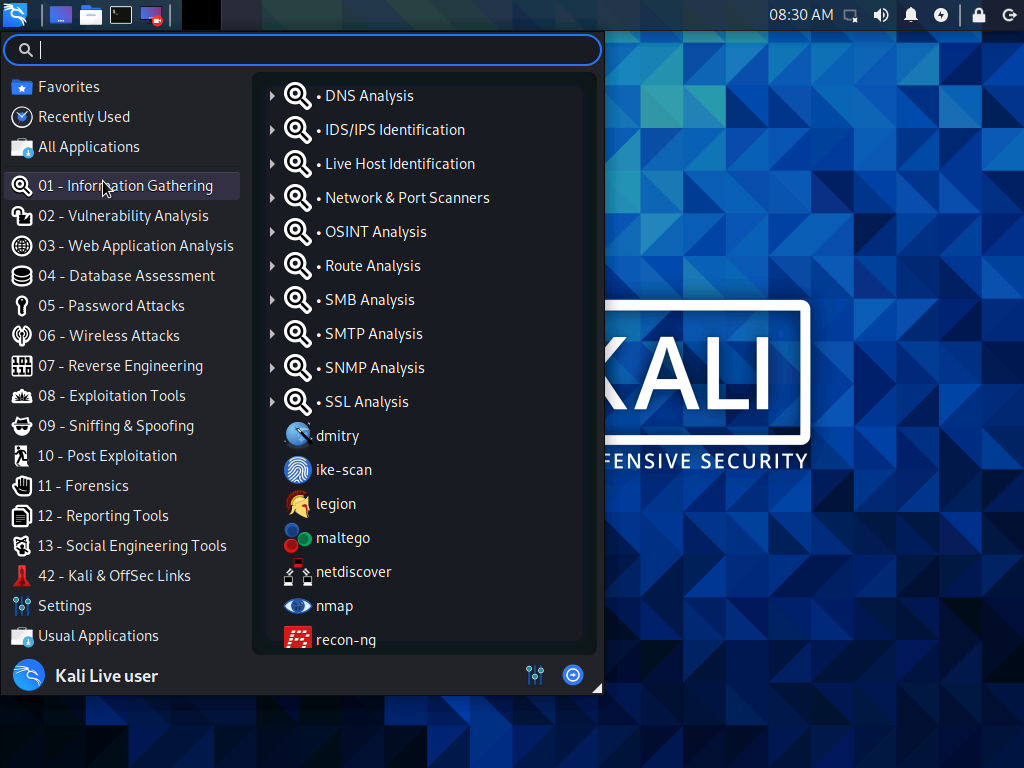Open the volume control in system tray
Viewport: 1024px width, 768px height.
click(881, 15)
